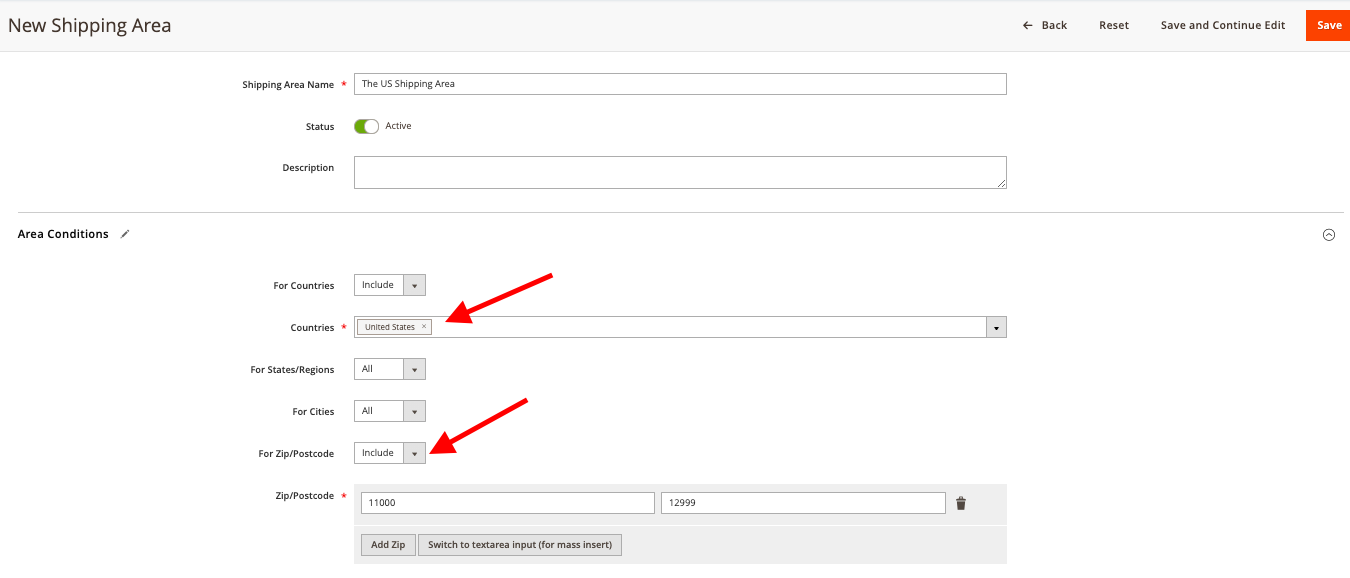Click the Active status label
This screenshot has width=1350, height=578.
[x=397, y=126]
